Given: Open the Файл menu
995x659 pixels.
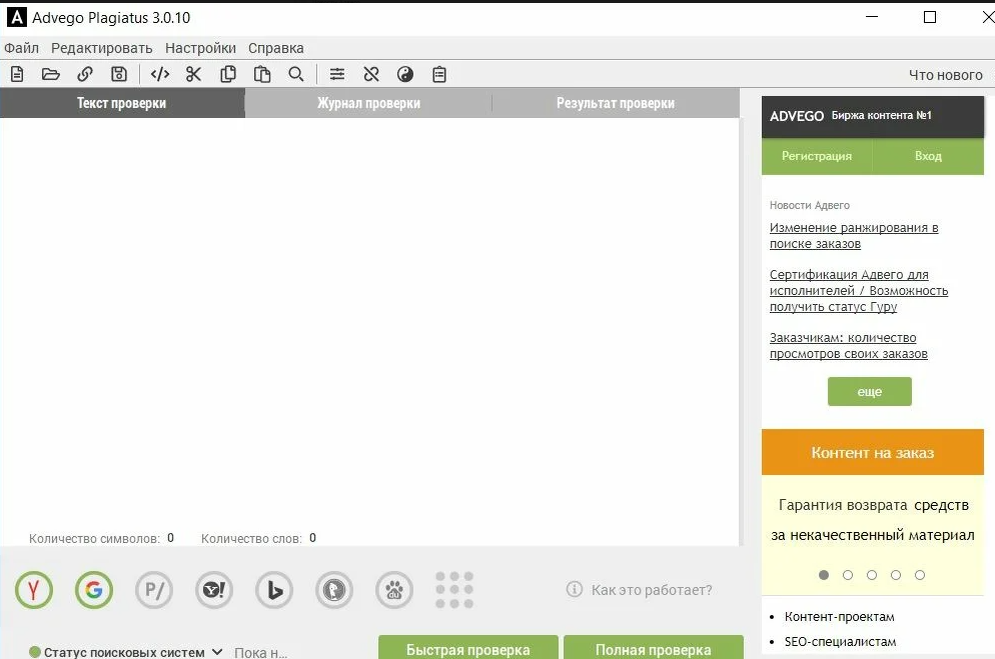Looking at the screenshot, I should [x=22, y=48].
